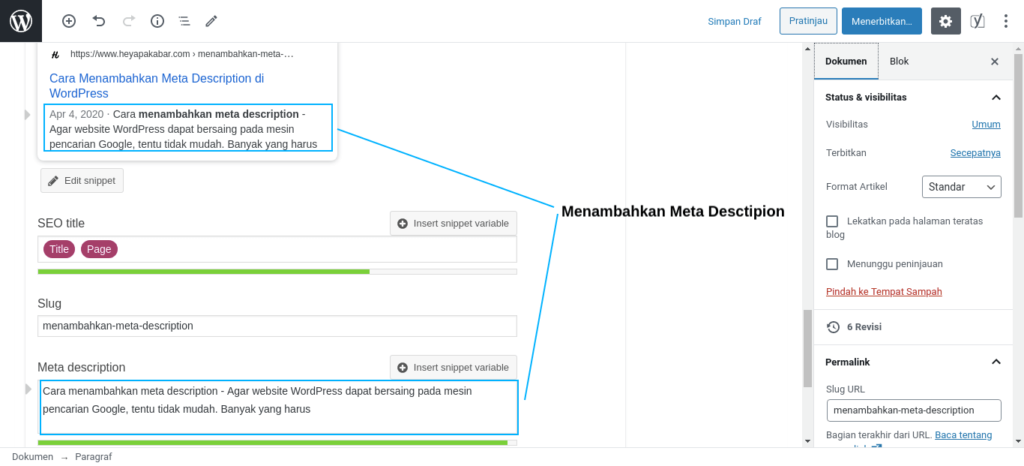
Task: Check Lekatkan pada halaman teratas blog
Action: [x=832, y=221]
